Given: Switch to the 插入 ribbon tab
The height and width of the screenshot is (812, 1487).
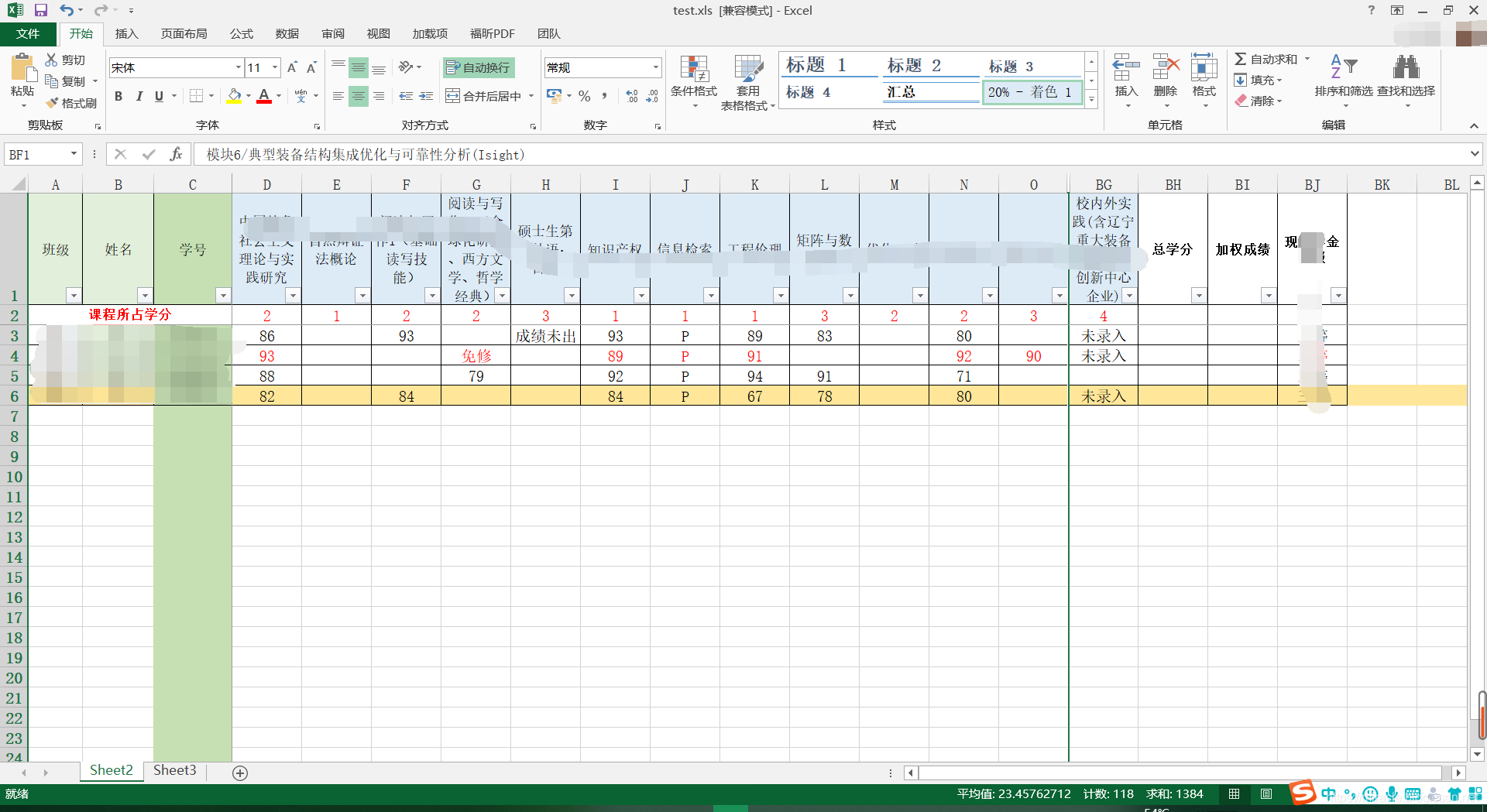Looking at the screenshot, I should pyautogui.click(x=126, y=34).
